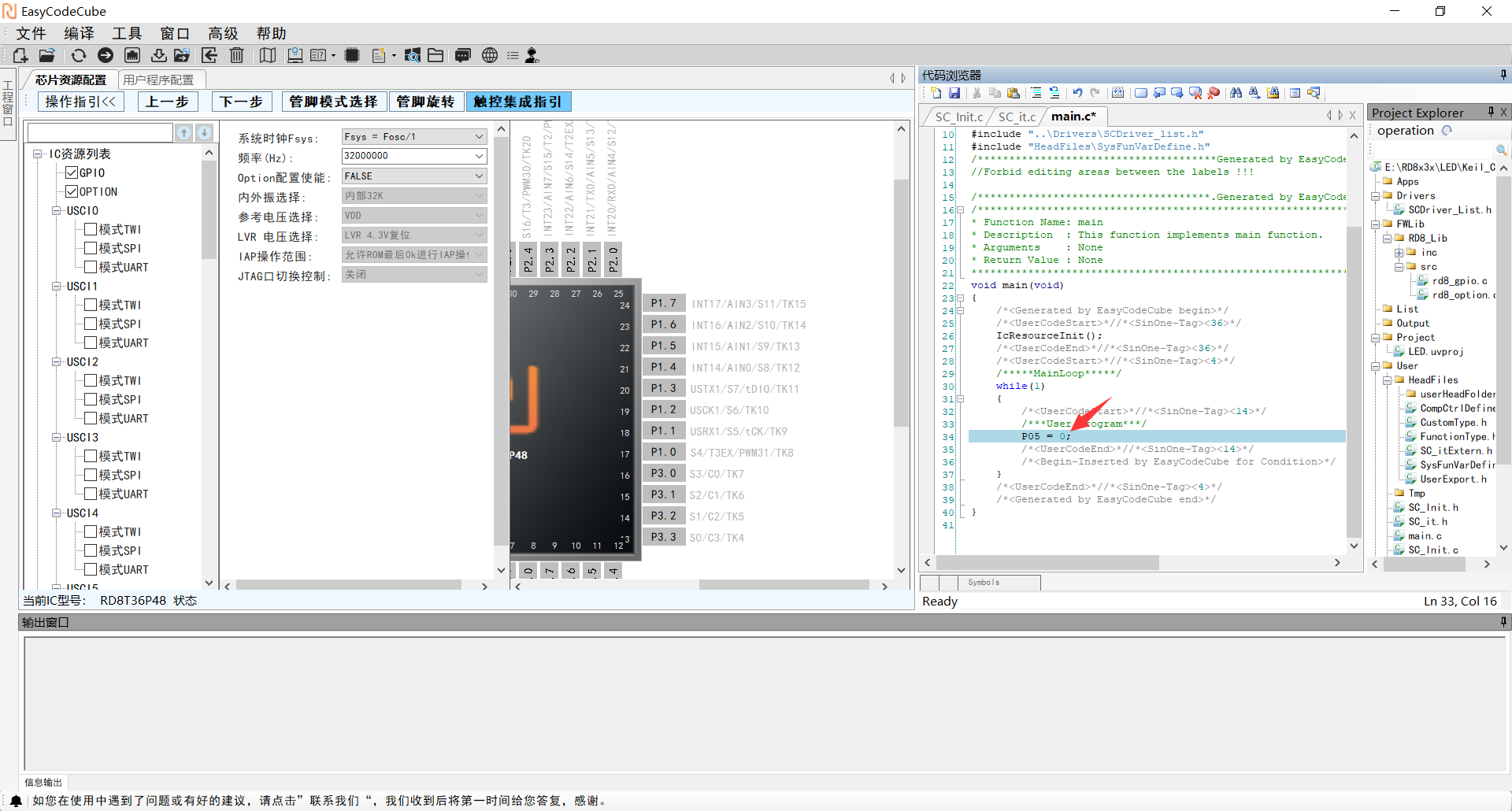Viewport: 1512px width, 811px height.
Task: Open the 编译 menu
Action: pos(79,33)
